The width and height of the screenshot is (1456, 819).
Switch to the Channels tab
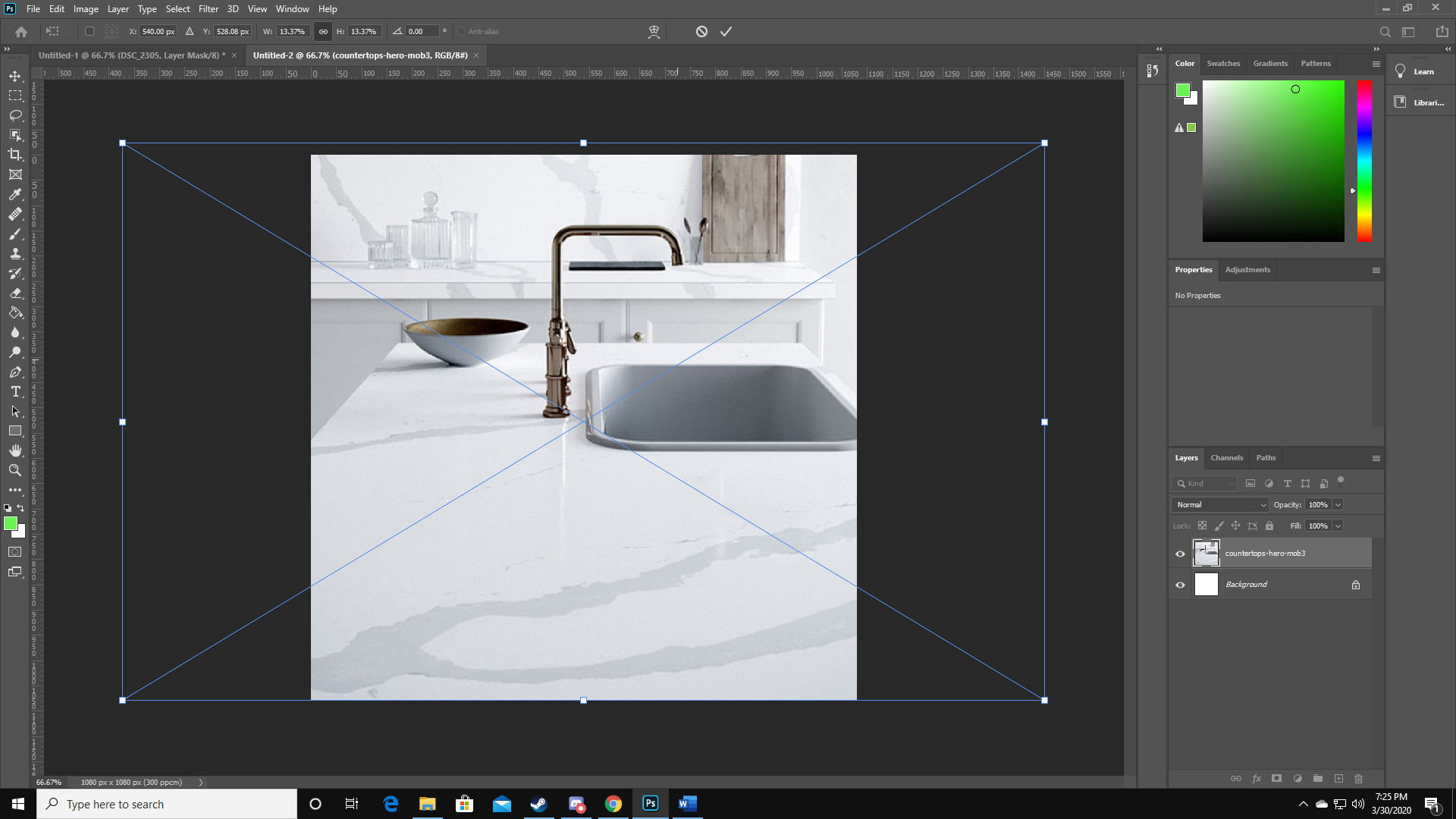pyautogui.click(x=1226, y=457)
